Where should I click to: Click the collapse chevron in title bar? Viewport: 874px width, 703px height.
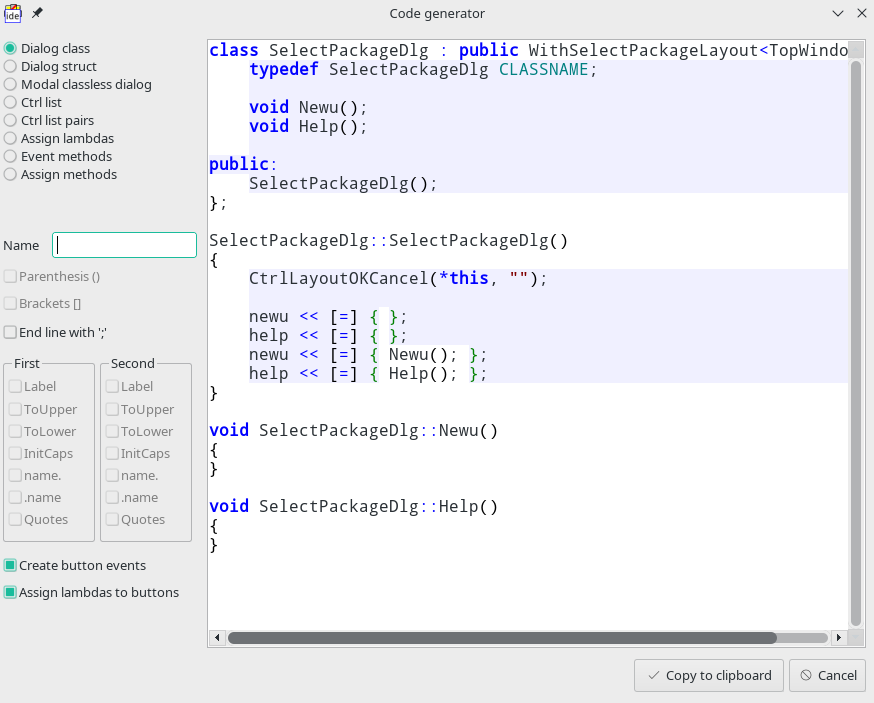[x=838, y=13]
